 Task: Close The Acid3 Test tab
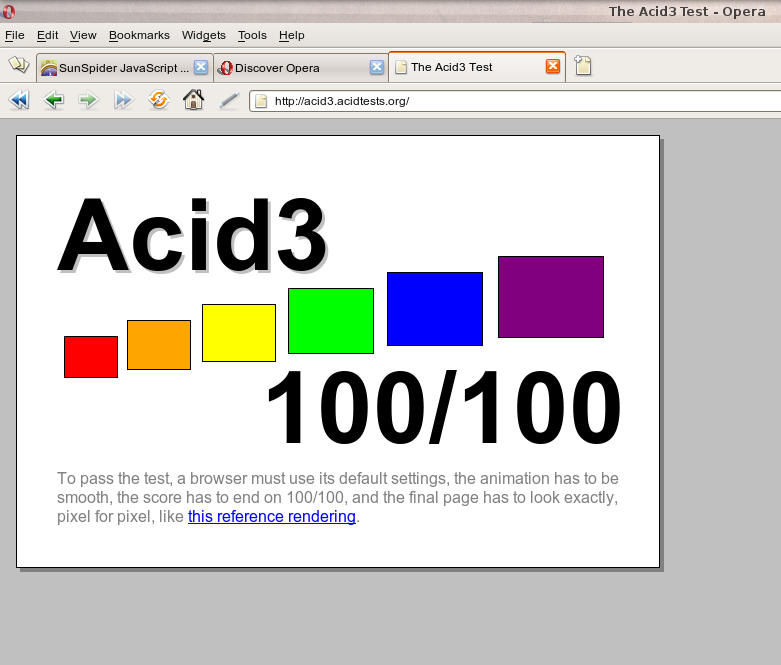point(553,66)
